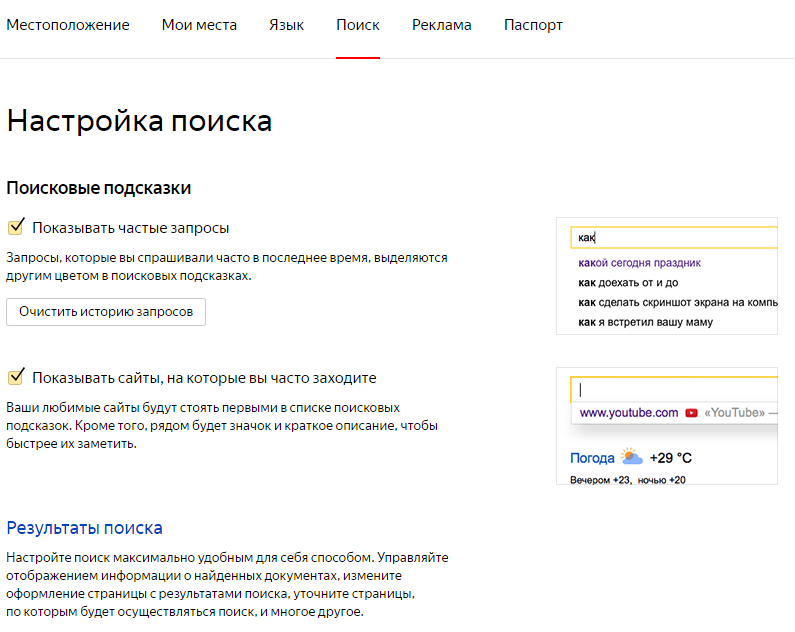
Task: Click the www.youtube.com suggested site
Action: pyautogui.click(x=629, y=413)
